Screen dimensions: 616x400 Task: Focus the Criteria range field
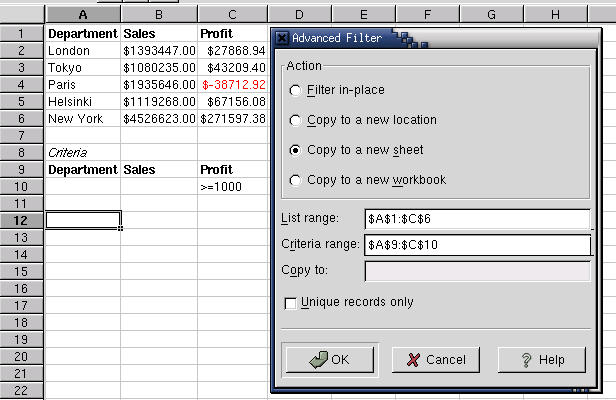point(477,245)
